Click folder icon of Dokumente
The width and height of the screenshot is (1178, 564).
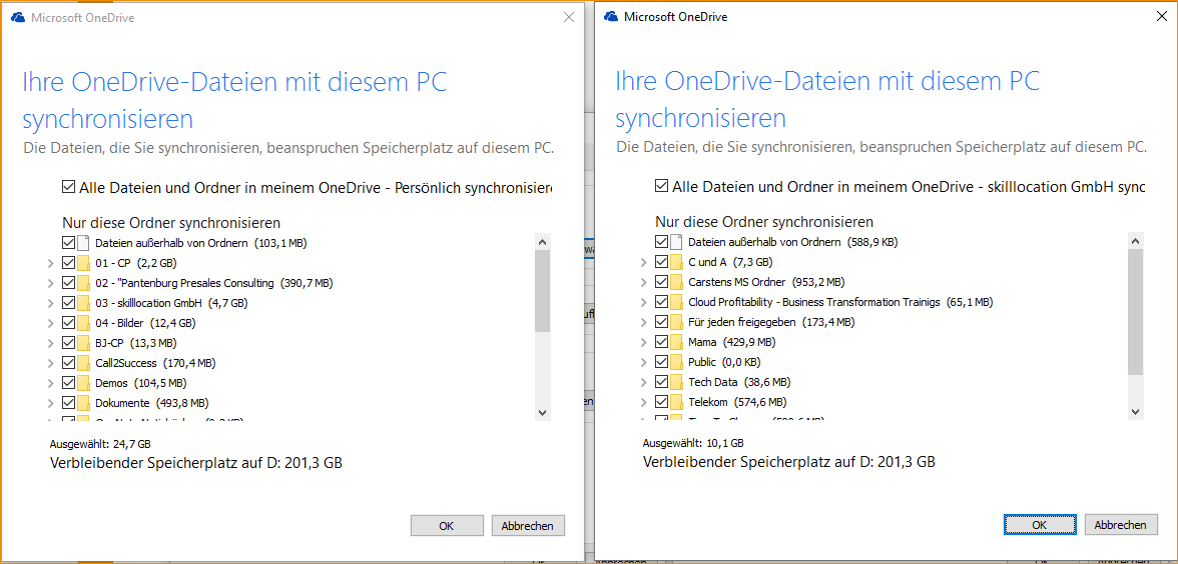point(84,403)
